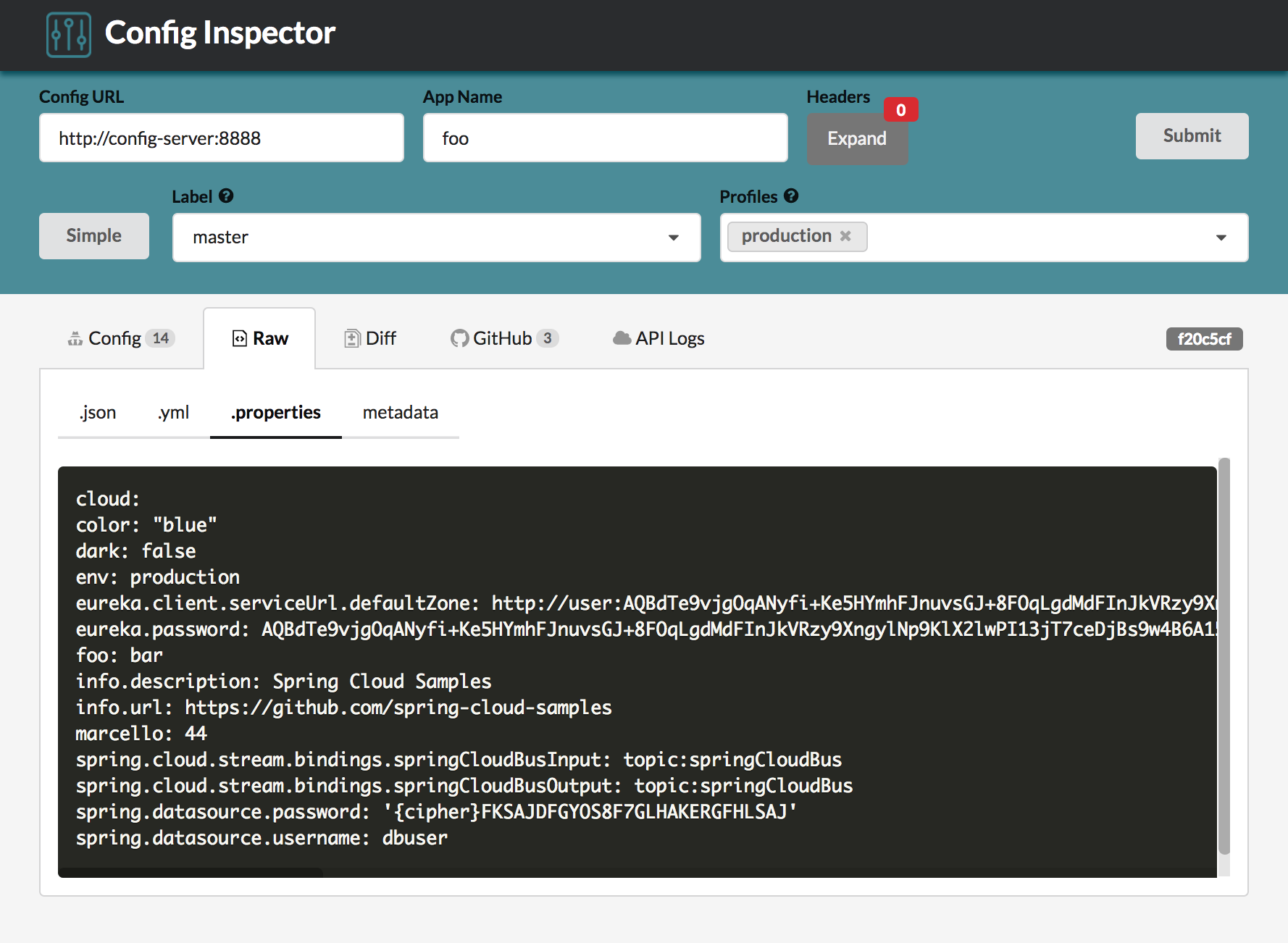The width and height of the screenshot is (1288, 943).
Task: Click the line 'env: production'
Action: point(158,577)
